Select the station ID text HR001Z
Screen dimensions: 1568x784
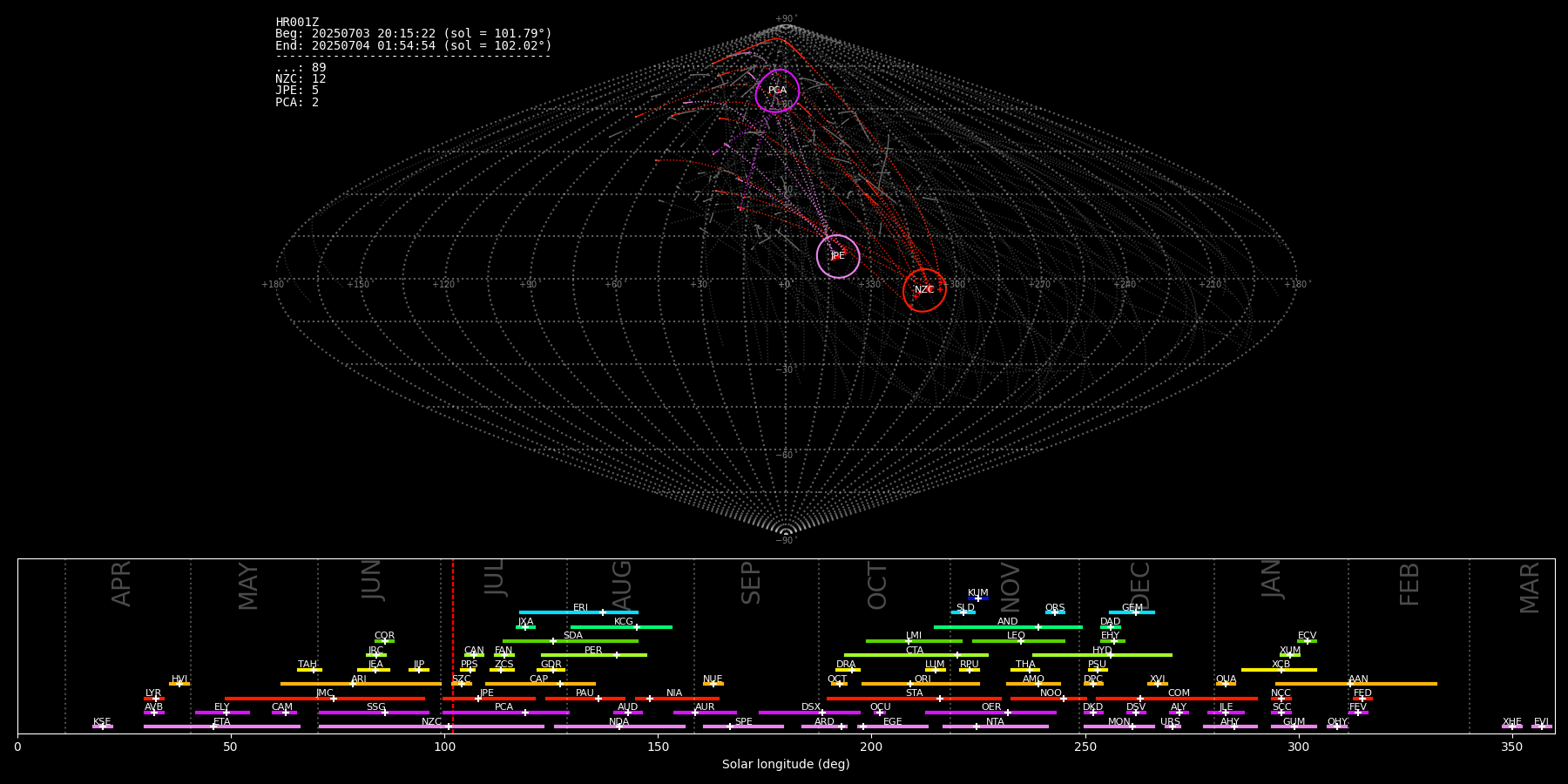297,23
